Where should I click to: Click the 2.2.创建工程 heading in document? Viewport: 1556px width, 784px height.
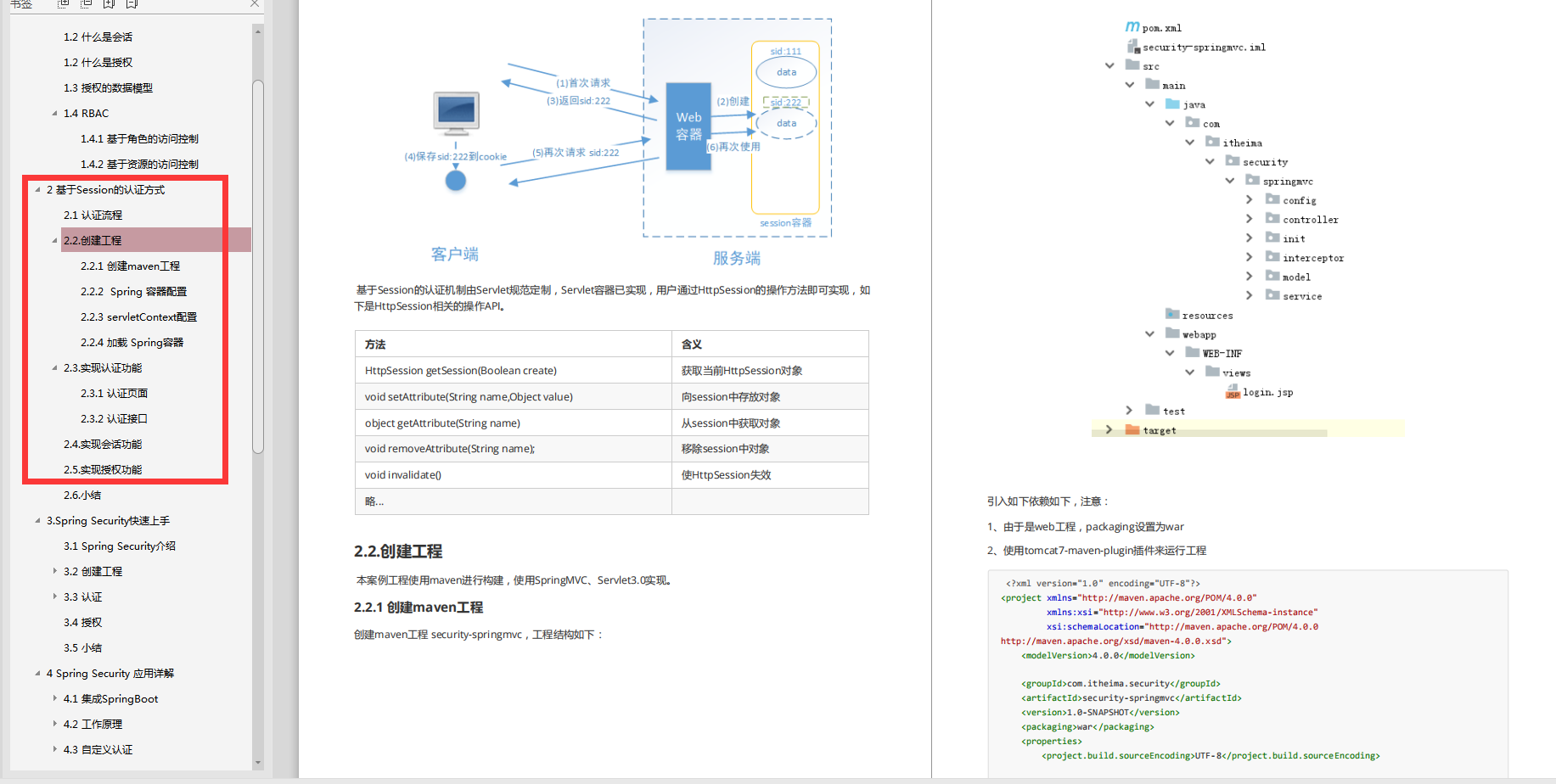click(398, 552)
